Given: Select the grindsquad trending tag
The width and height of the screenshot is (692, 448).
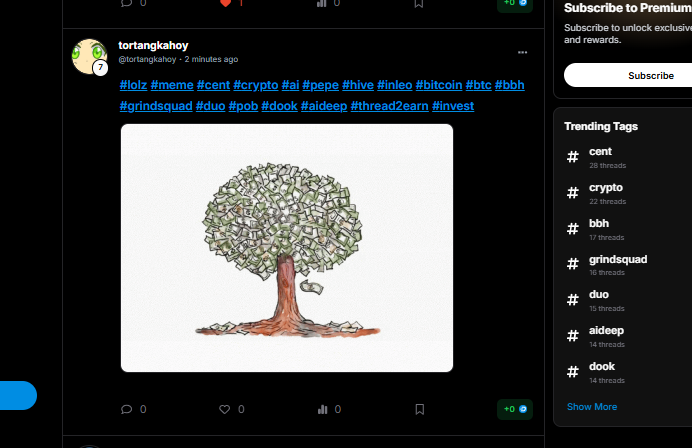Looking at the screenshot, I should (618, 259).
